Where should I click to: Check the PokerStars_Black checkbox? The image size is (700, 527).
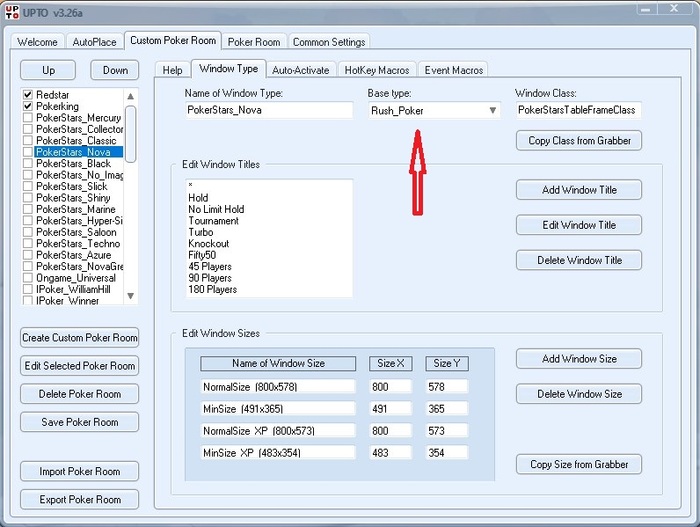(28, 163)
